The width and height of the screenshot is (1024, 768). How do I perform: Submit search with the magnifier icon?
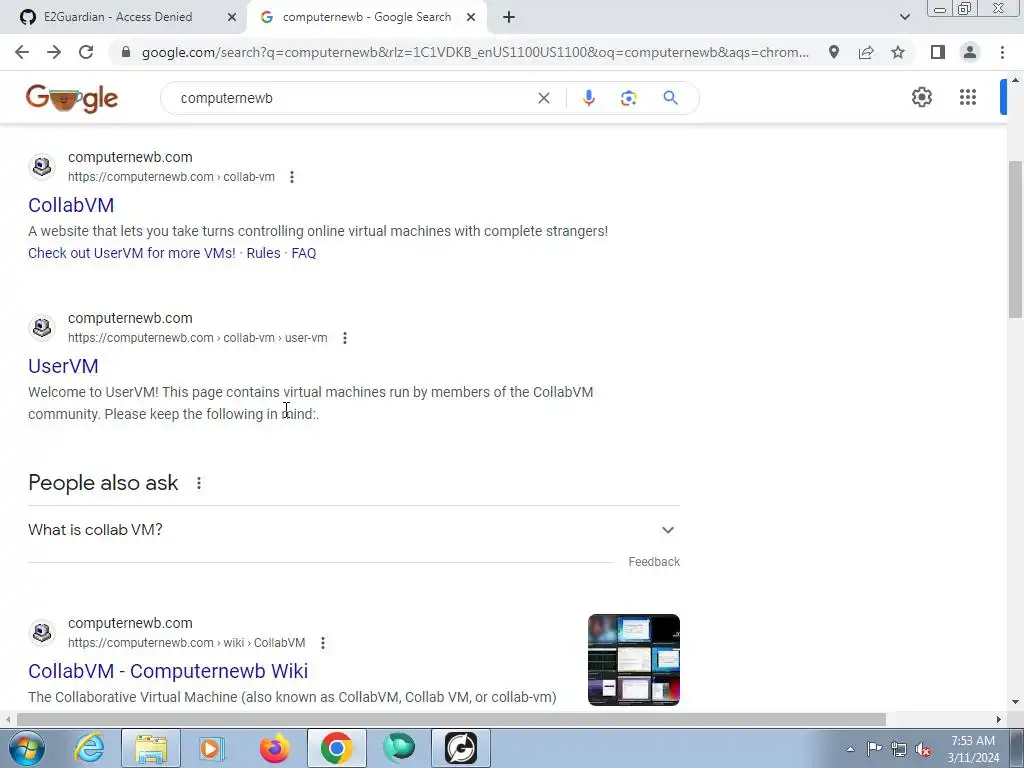point(670,98)
